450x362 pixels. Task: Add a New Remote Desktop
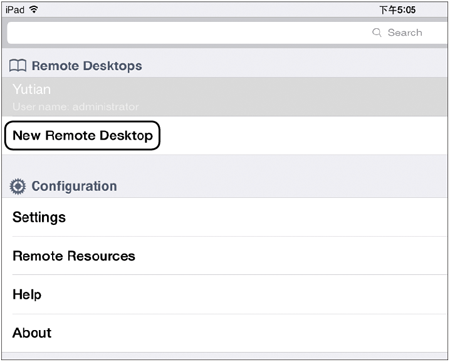(x=82, y=135)
